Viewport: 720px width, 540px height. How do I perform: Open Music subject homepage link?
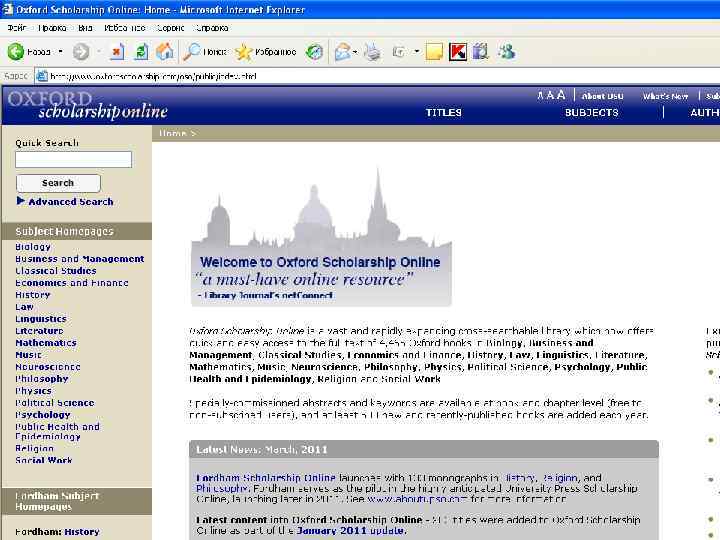(x=28, y=354)
